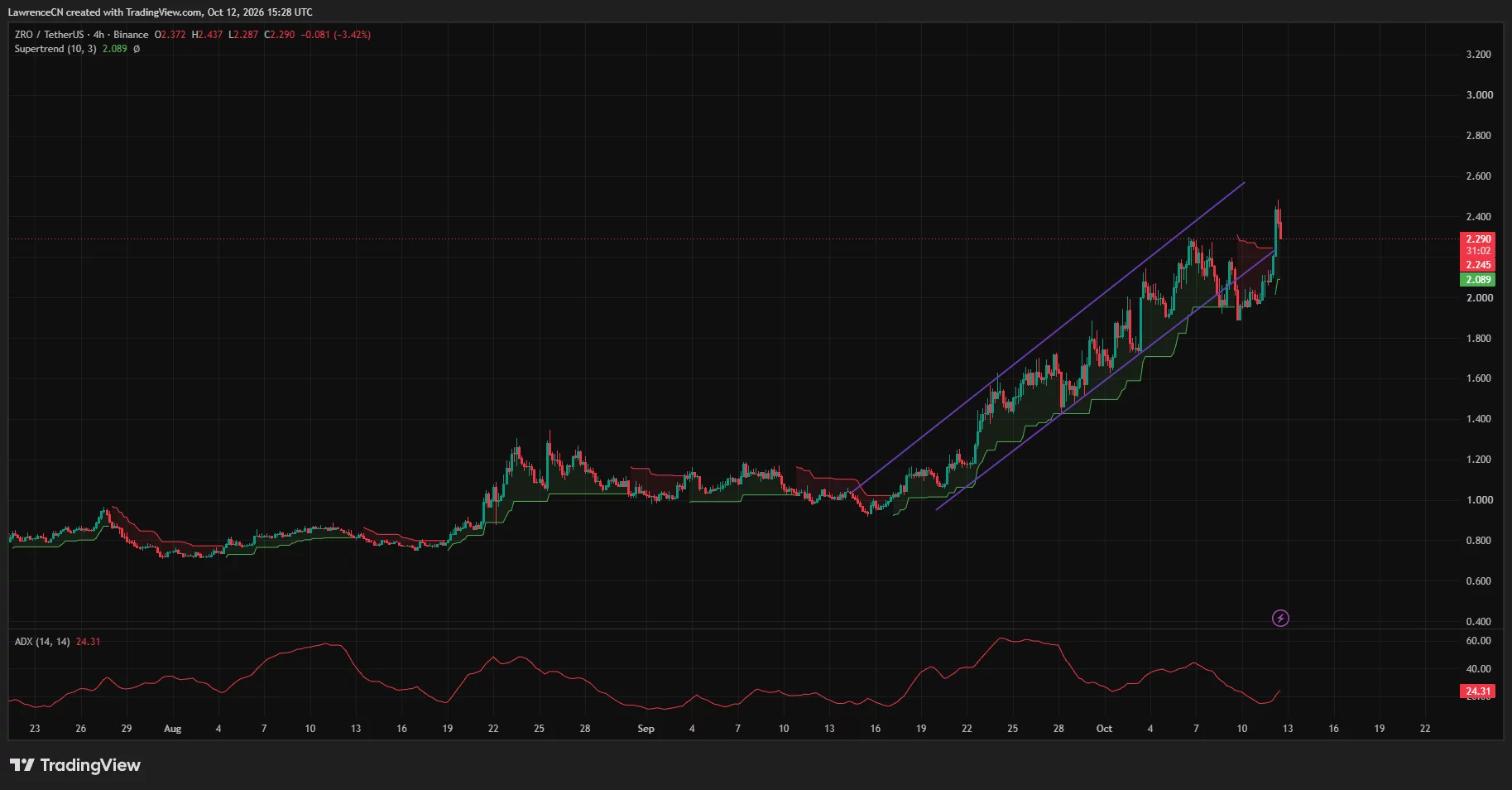Click the low value L2.287
1512x790 pixels.
click(x=243, y=35)
